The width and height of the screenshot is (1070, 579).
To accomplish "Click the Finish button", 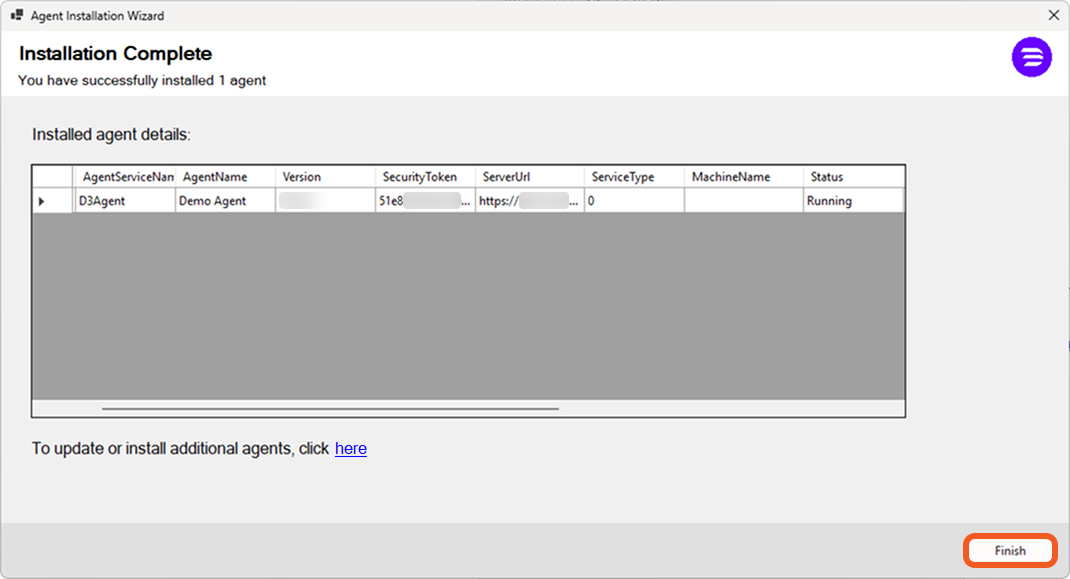I will 1010,550.
